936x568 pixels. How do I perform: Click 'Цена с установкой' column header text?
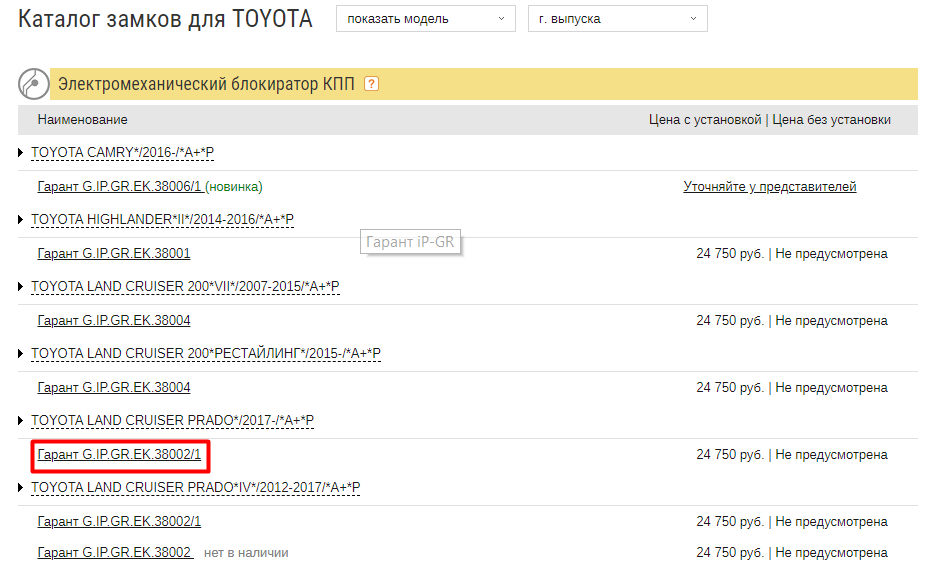tap(705, 119)
